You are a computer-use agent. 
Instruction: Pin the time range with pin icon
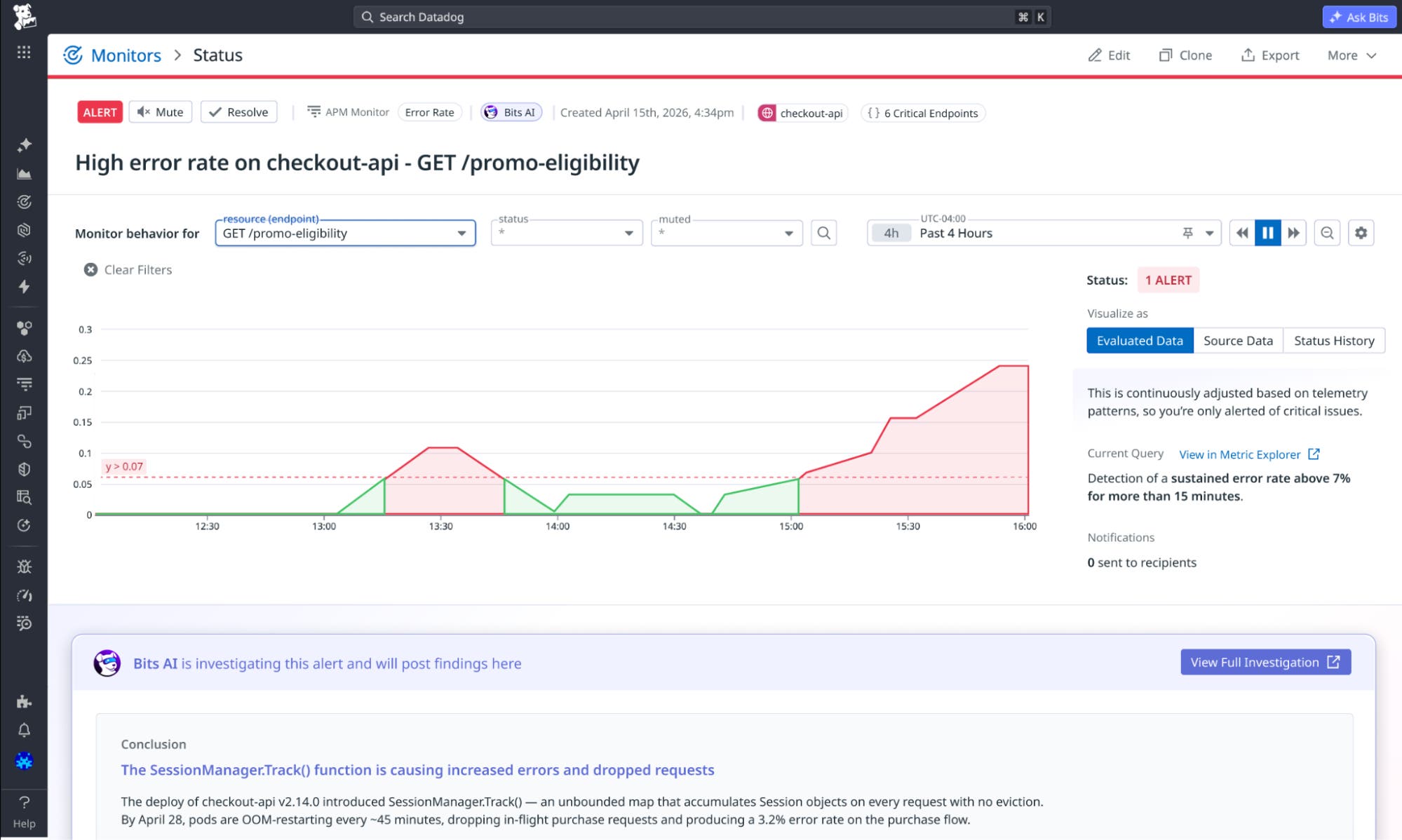click(x=1187, y=233)
